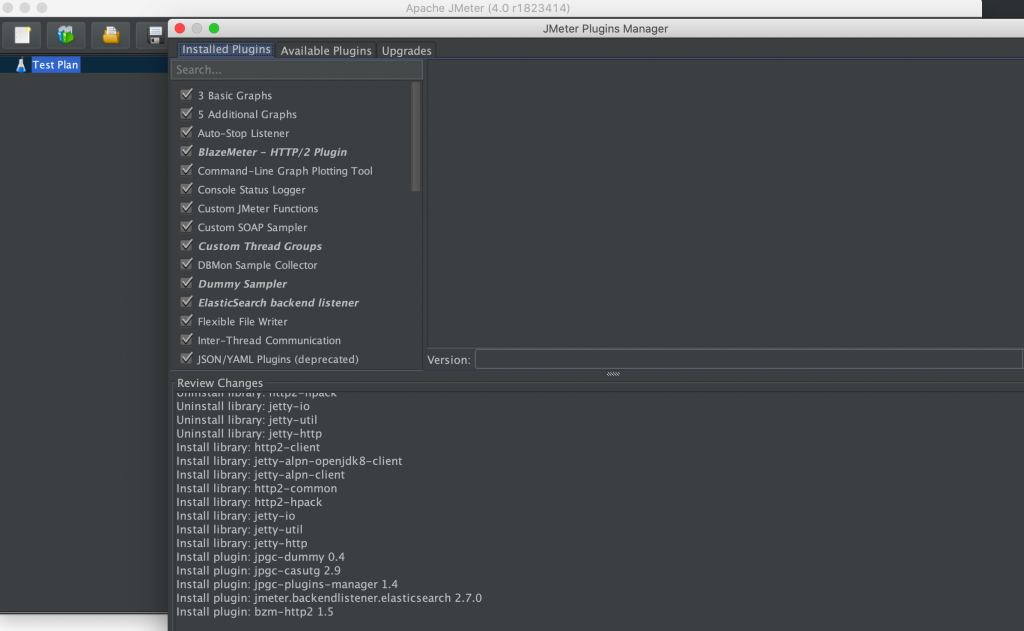This screenshot has height=631, width=1024.
Task: Switch to the Available Plugins tab
Action: tap(326, 50)
